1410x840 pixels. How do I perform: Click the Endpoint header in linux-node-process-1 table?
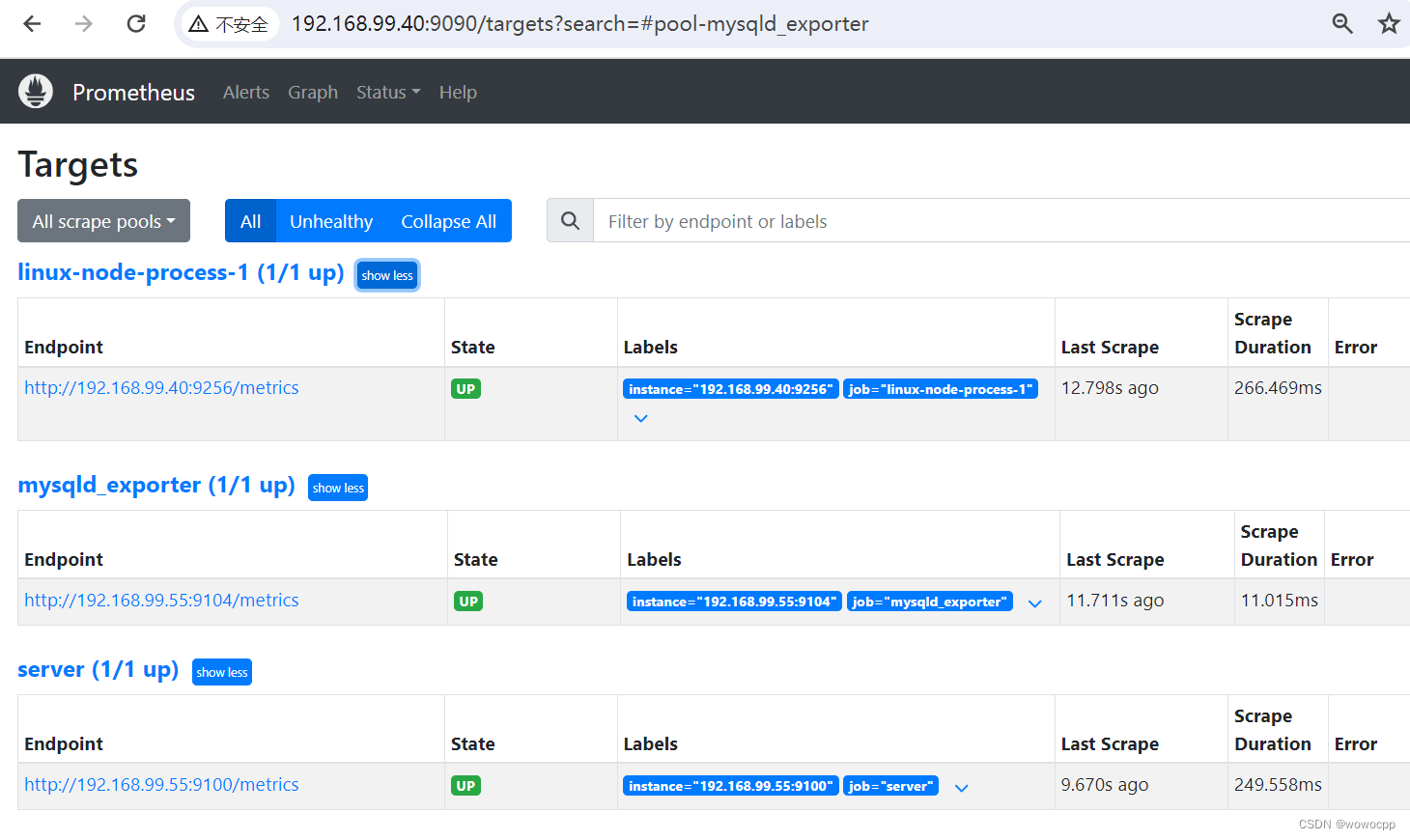pyautogui.click(x=64, y=347)
